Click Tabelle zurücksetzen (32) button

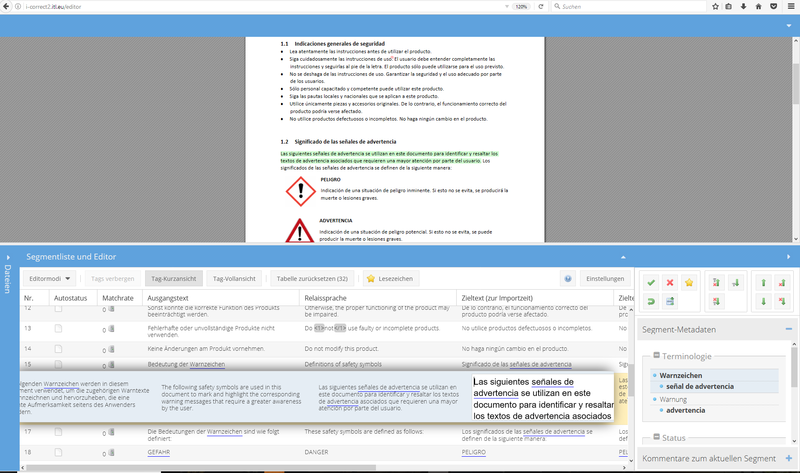312,279
